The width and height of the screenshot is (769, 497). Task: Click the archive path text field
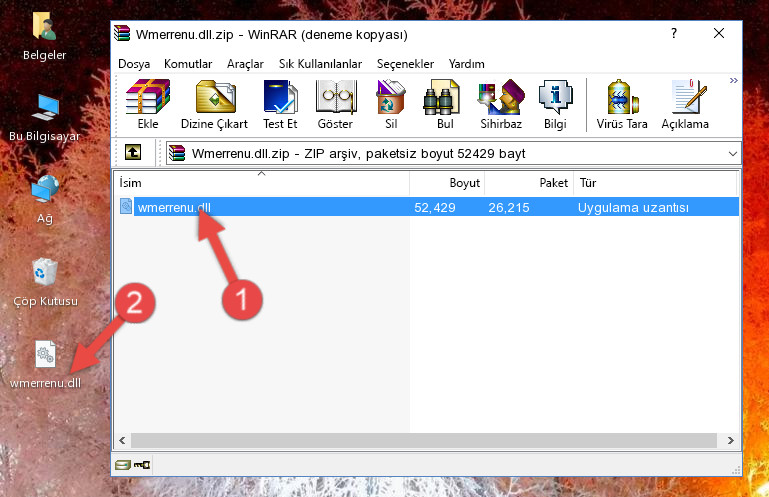click(454, 154)
